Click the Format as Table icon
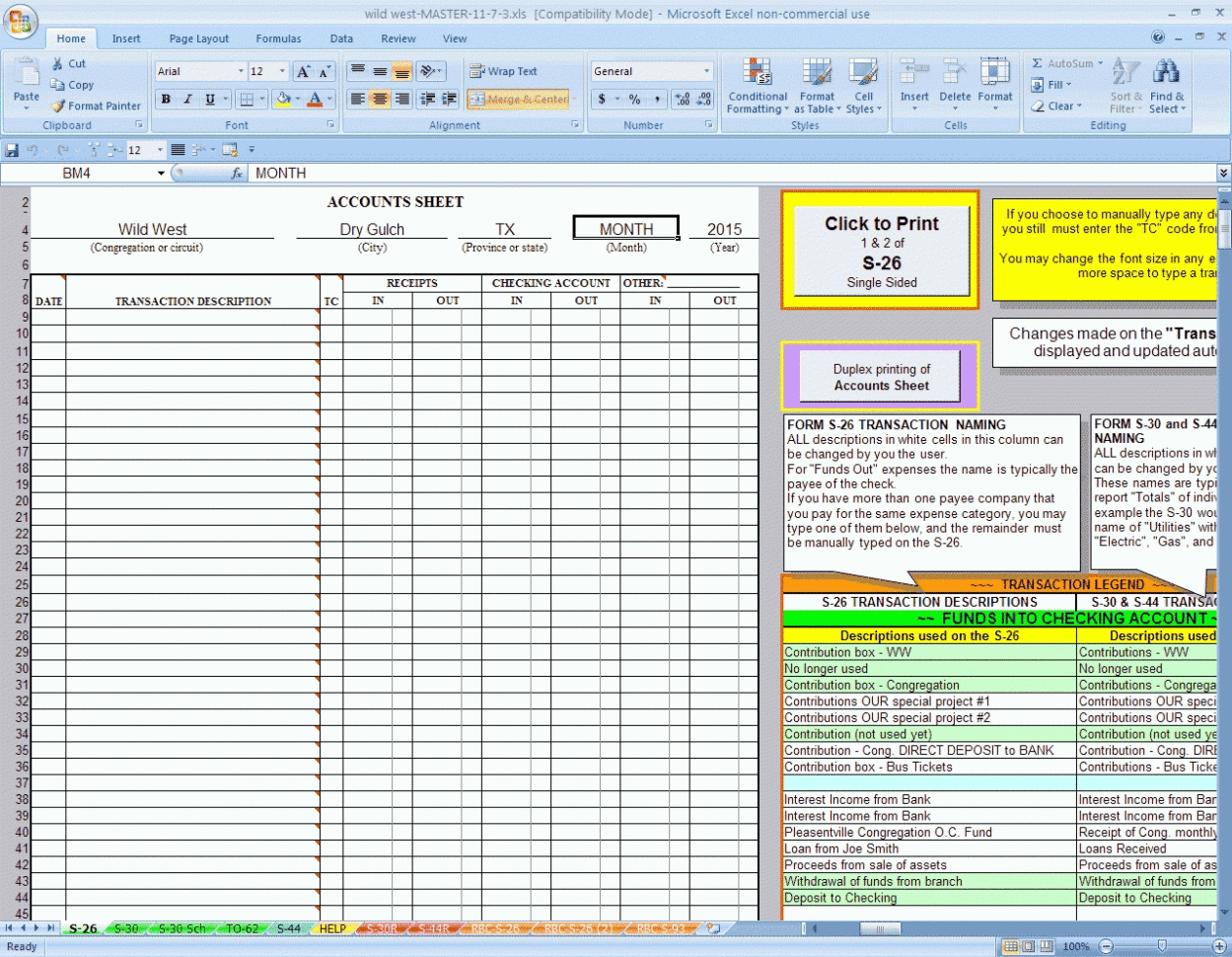1232x957 pixels. coord(817,87)
